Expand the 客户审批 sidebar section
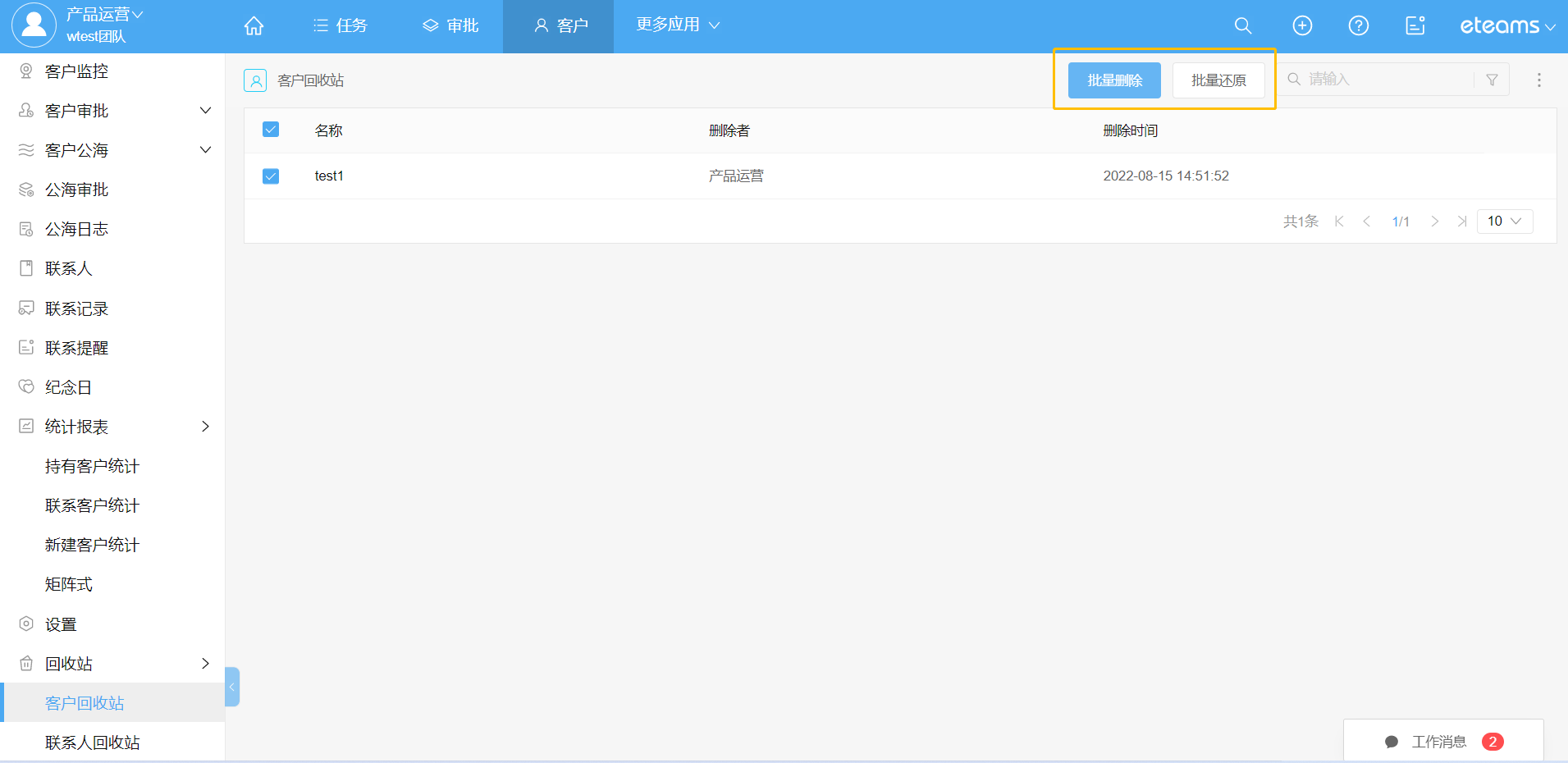The image size is (1568, 763). click(205, 111)
